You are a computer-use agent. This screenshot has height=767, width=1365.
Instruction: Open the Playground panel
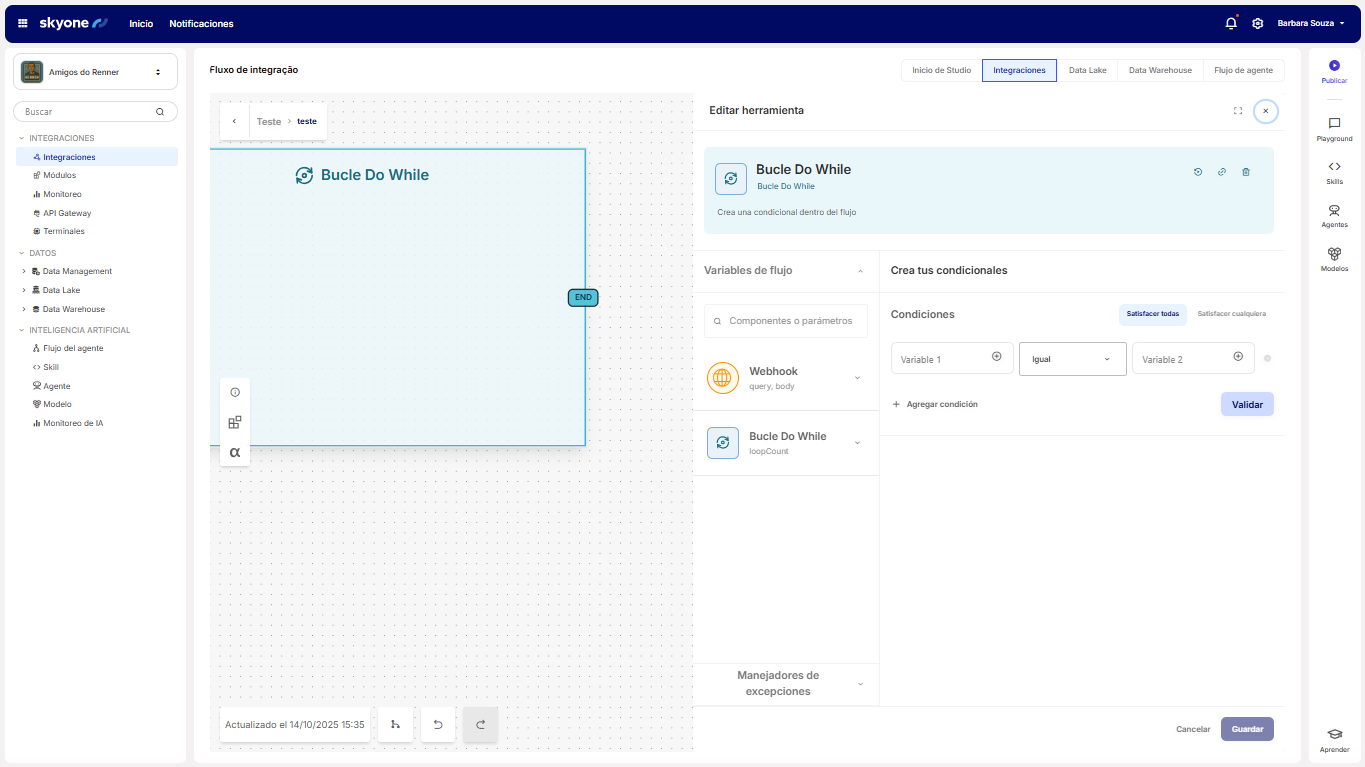(1334, 124)
